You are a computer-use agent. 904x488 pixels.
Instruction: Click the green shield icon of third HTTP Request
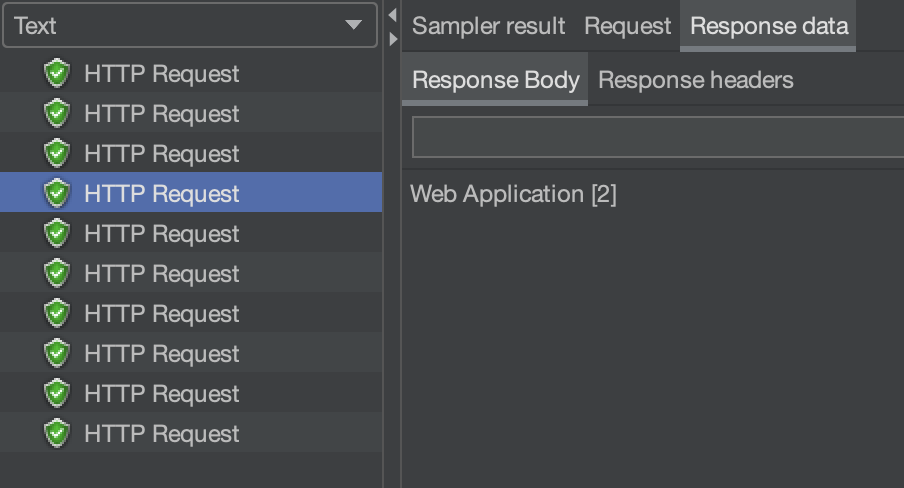point(58,154)
